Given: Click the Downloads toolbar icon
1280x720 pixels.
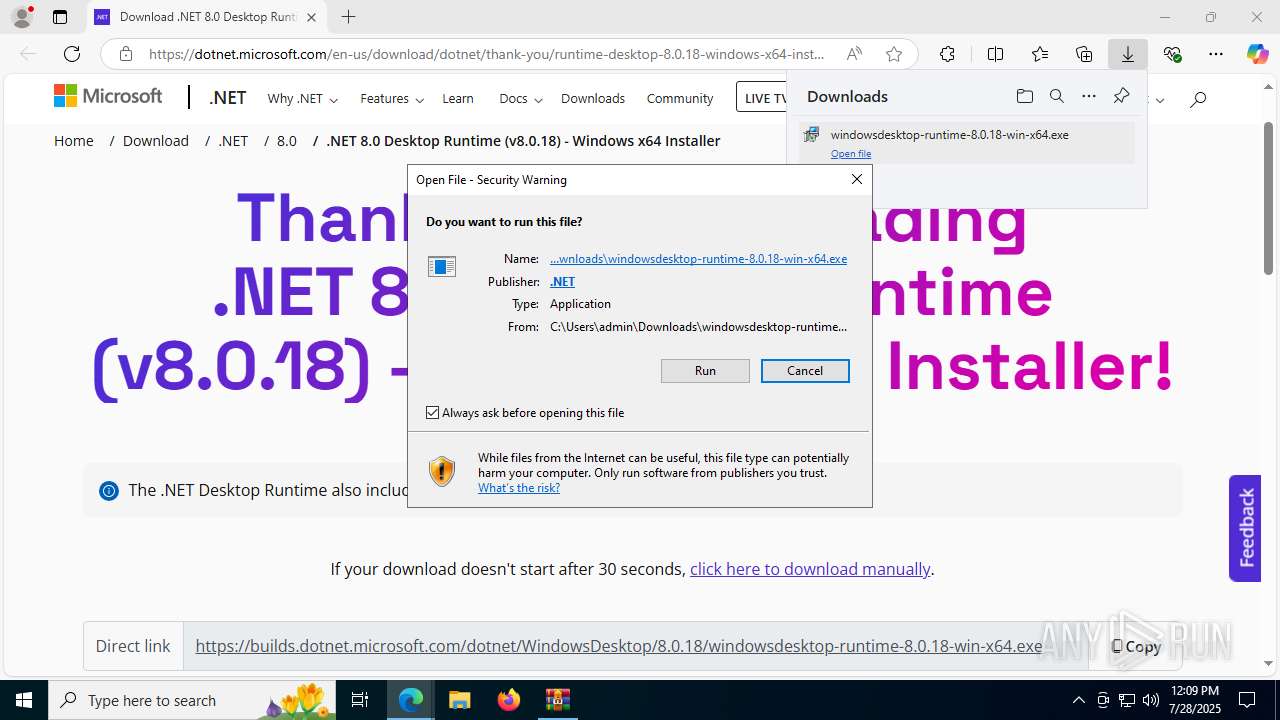Looking at the screenshot, I should pos(1128,54).
